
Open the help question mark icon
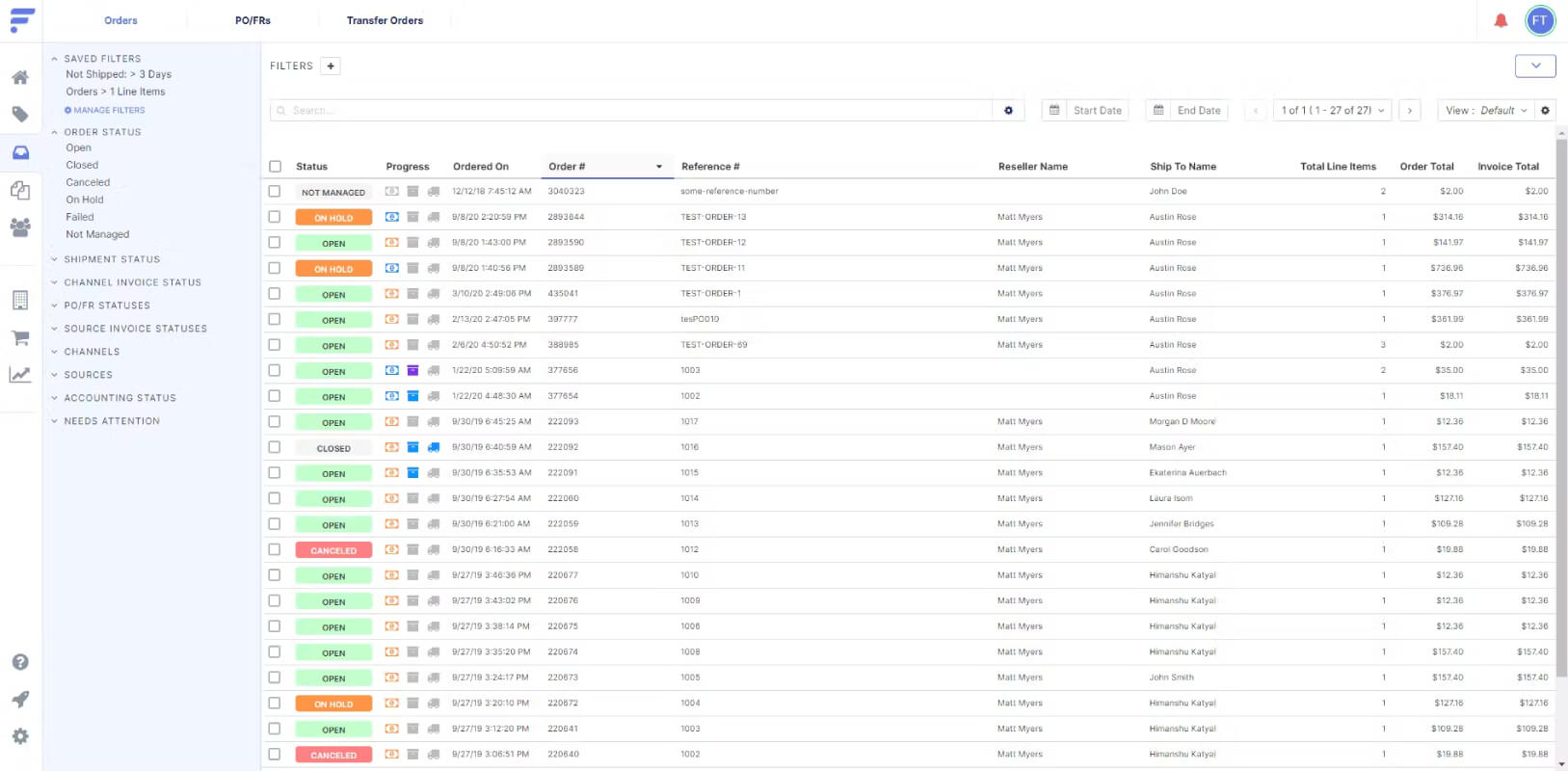[20, 662]
